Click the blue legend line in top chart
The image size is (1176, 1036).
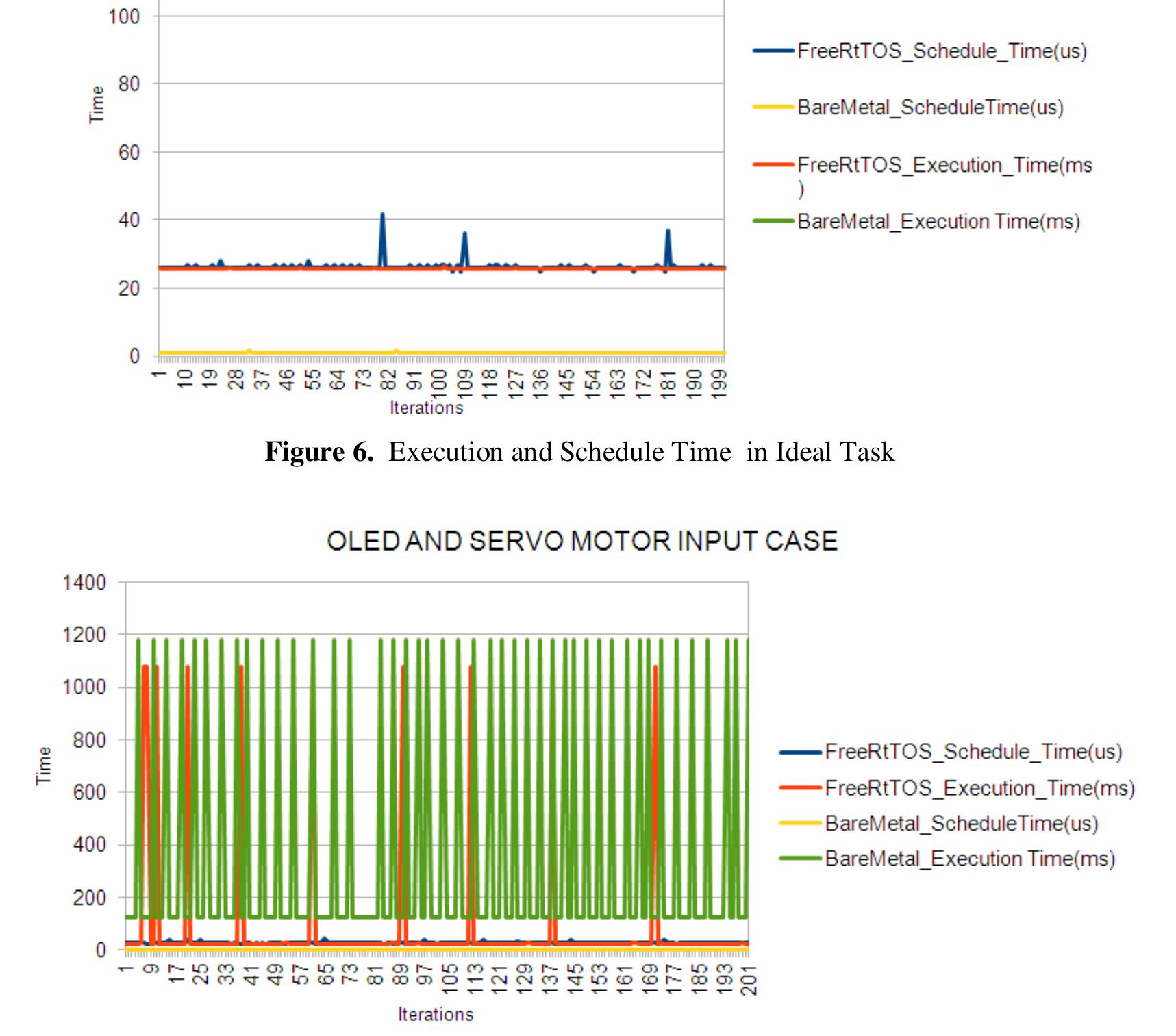pos(773,51)
